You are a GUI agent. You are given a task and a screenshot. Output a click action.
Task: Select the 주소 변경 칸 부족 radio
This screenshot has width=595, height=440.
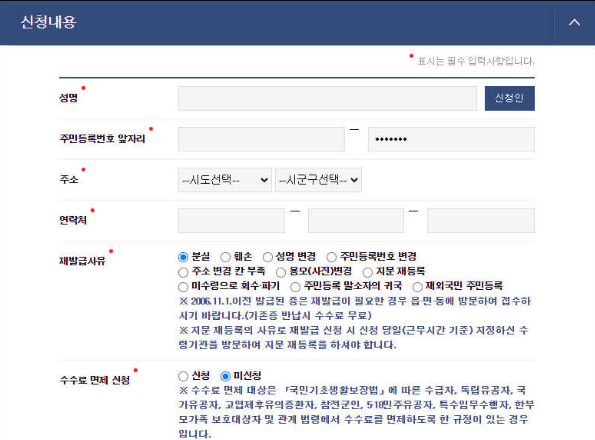tap(183, 272)
